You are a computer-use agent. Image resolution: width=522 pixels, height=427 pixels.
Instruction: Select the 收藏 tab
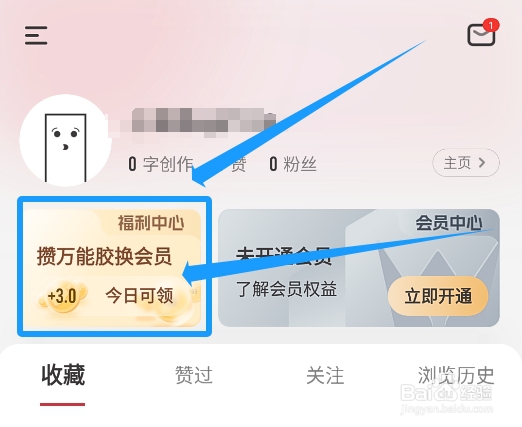pos(63,375)
